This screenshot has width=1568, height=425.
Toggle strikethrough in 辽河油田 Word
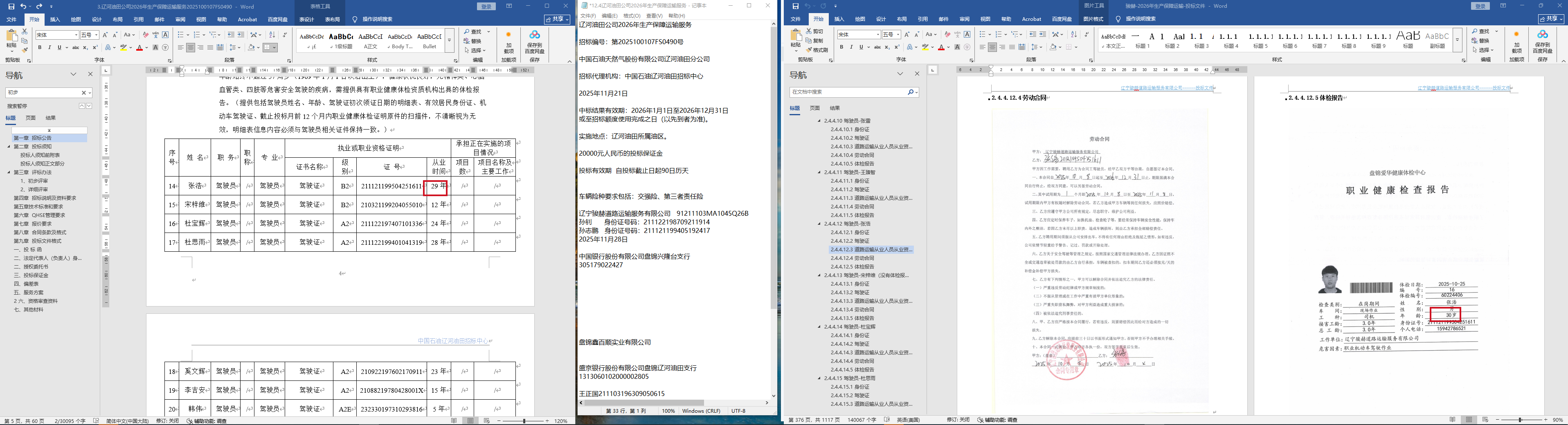[76, 47]
